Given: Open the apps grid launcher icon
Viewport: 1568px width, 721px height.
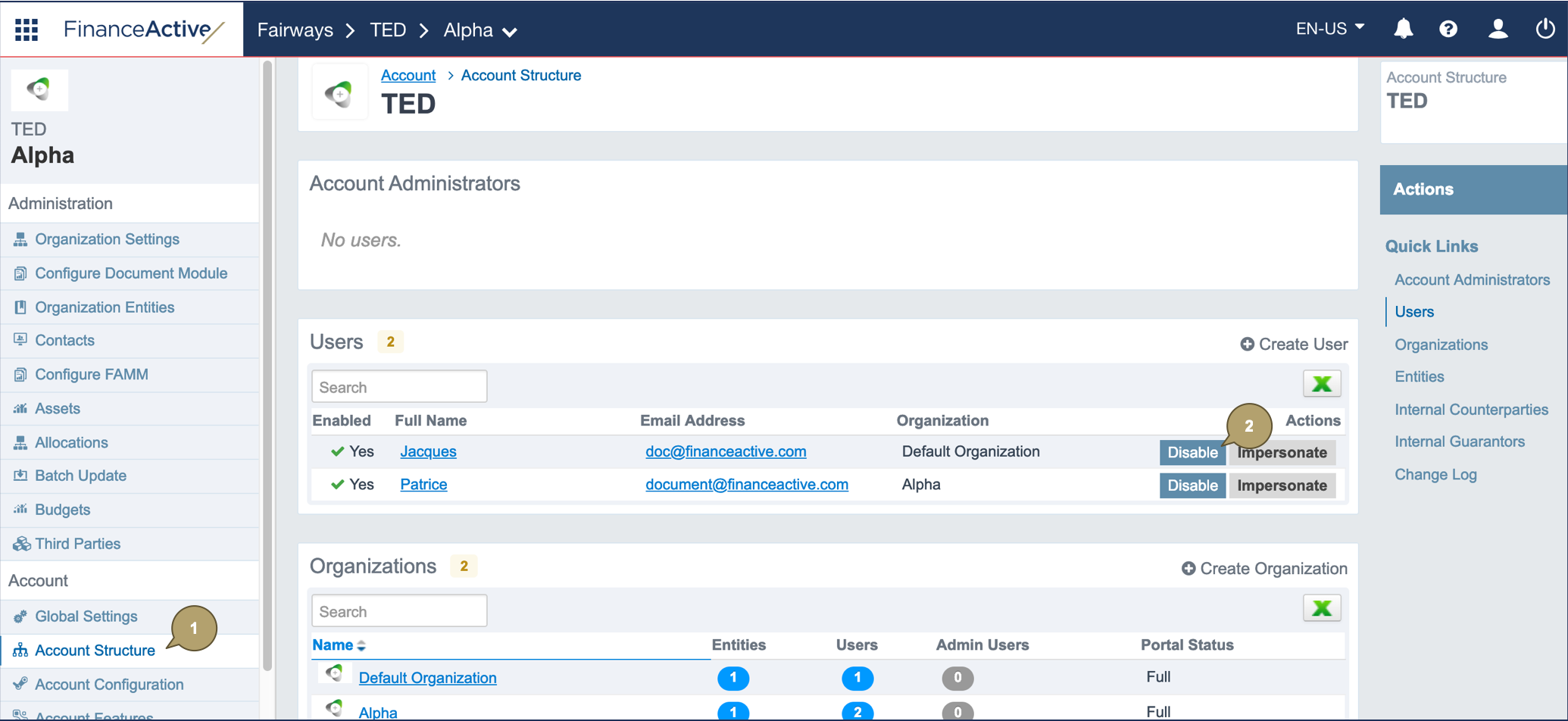Looking at the screenshot, I should pos(27,29).
